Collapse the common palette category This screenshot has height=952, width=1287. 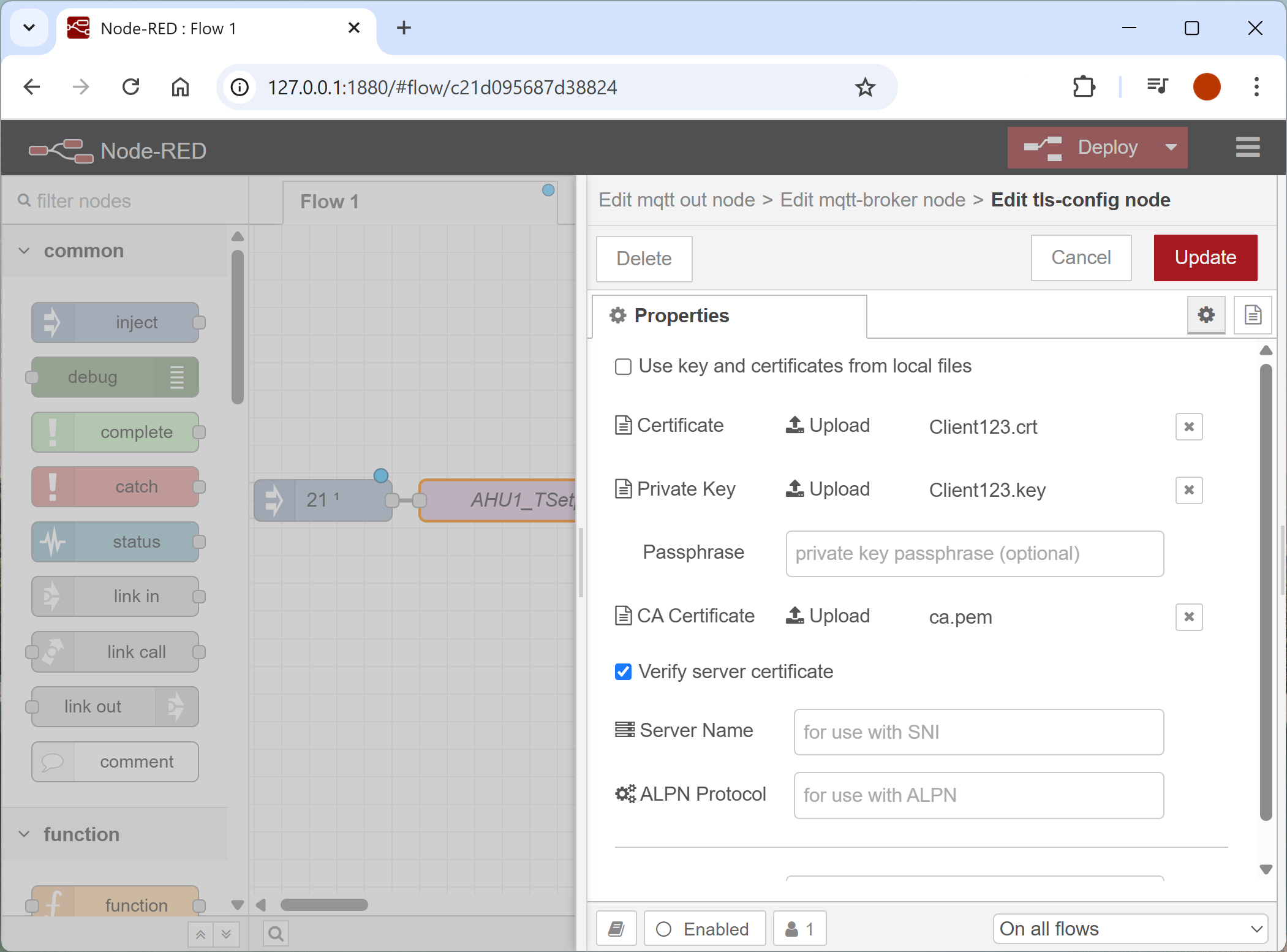coord(25,251)
